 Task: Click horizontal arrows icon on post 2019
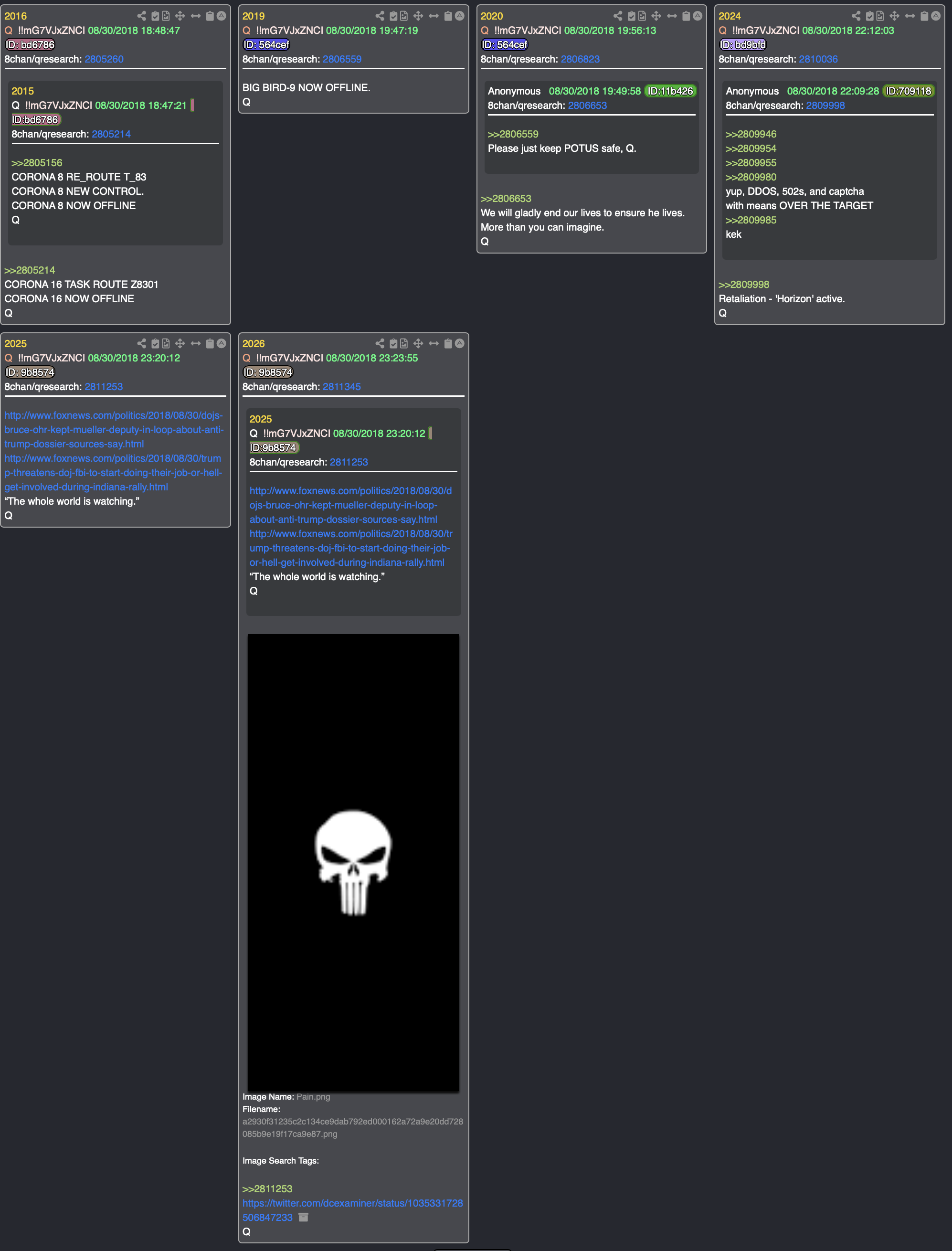coord(434,16)
